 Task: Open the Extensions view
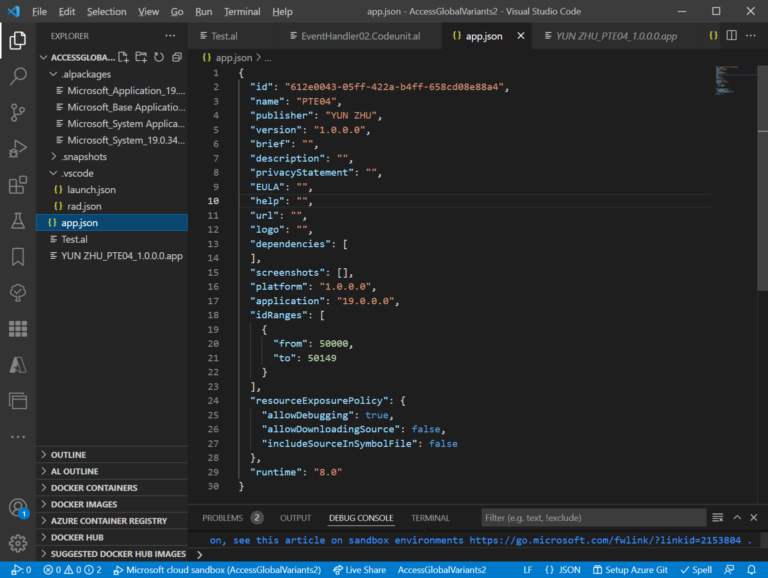point(17,185)
